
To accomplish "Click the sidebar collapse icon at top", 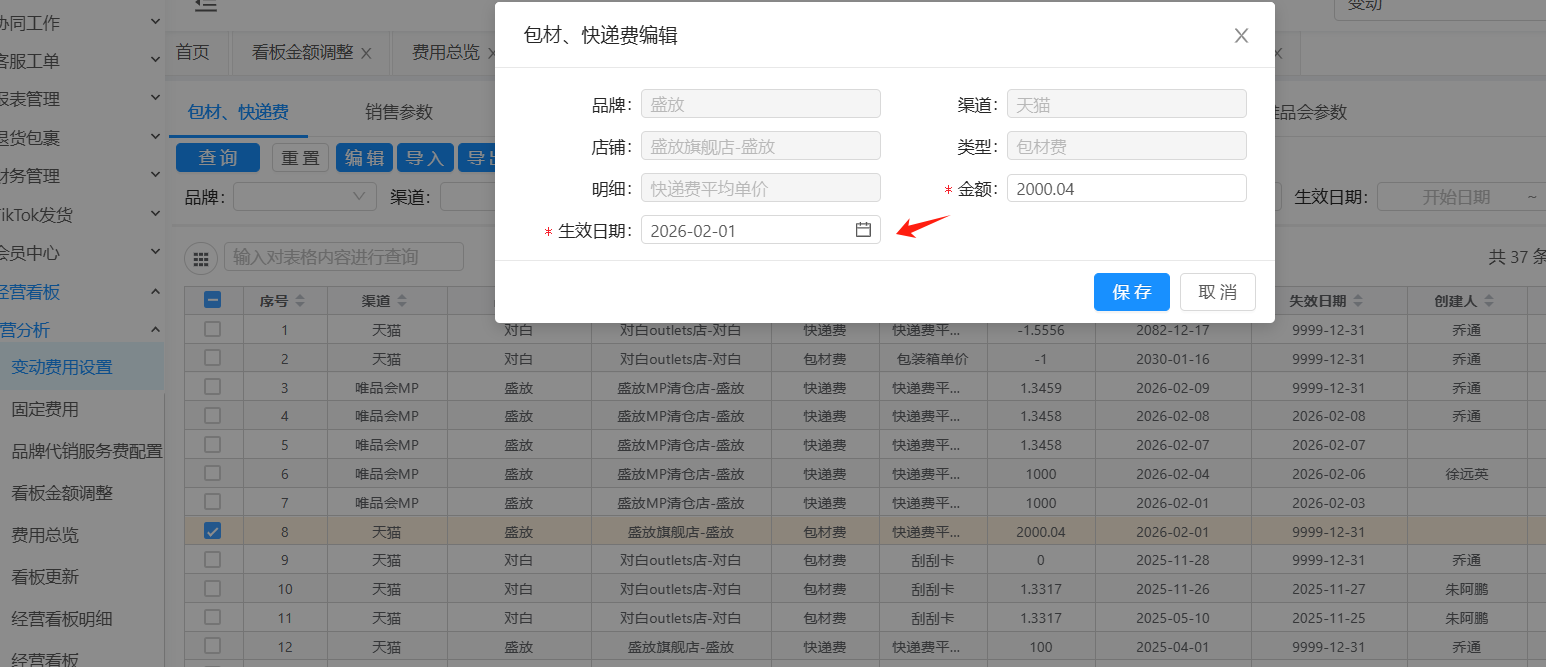I will click(205, 6).
